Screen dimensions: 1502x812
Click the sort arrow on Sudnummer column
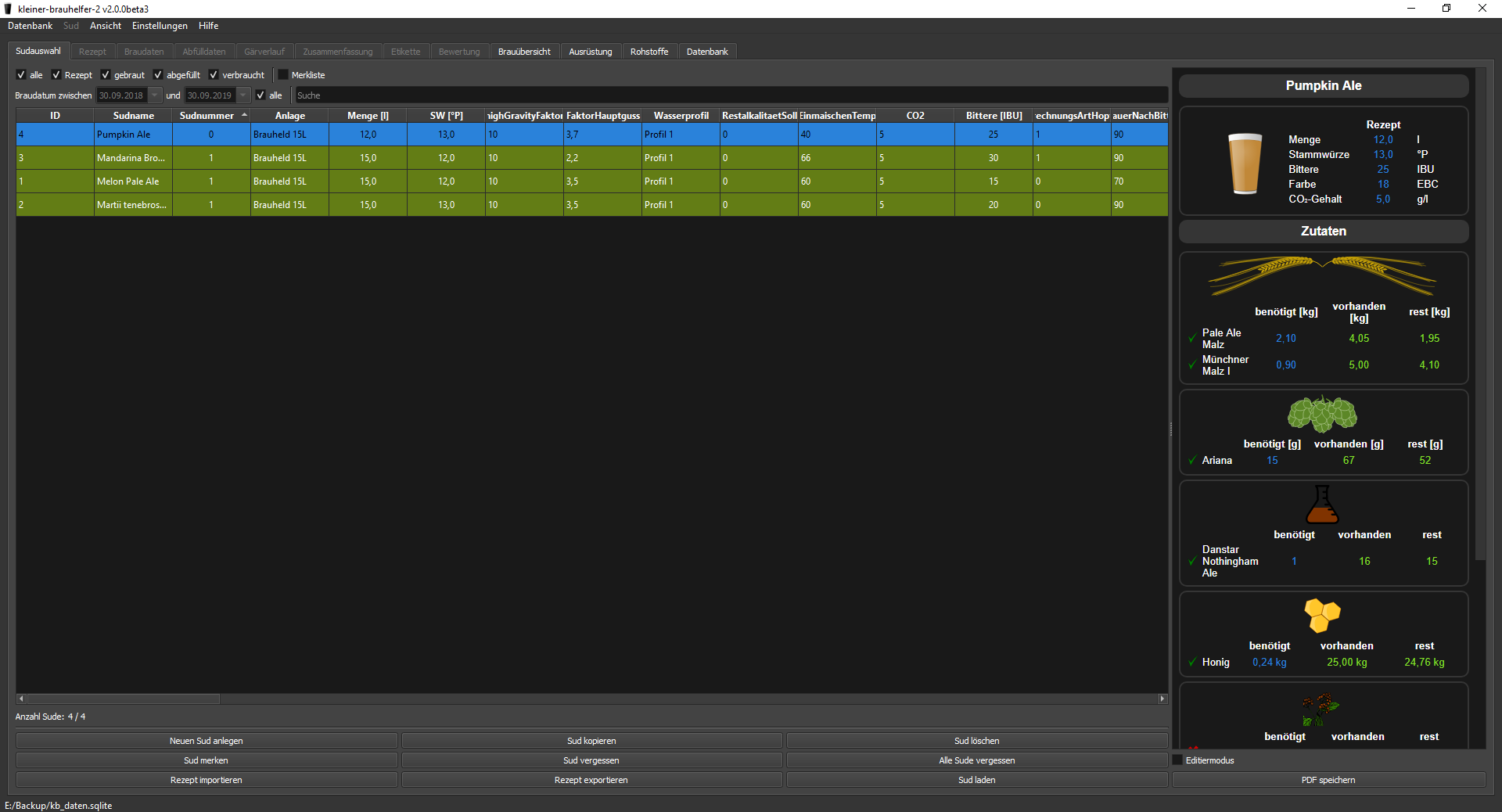pos(245,115)
